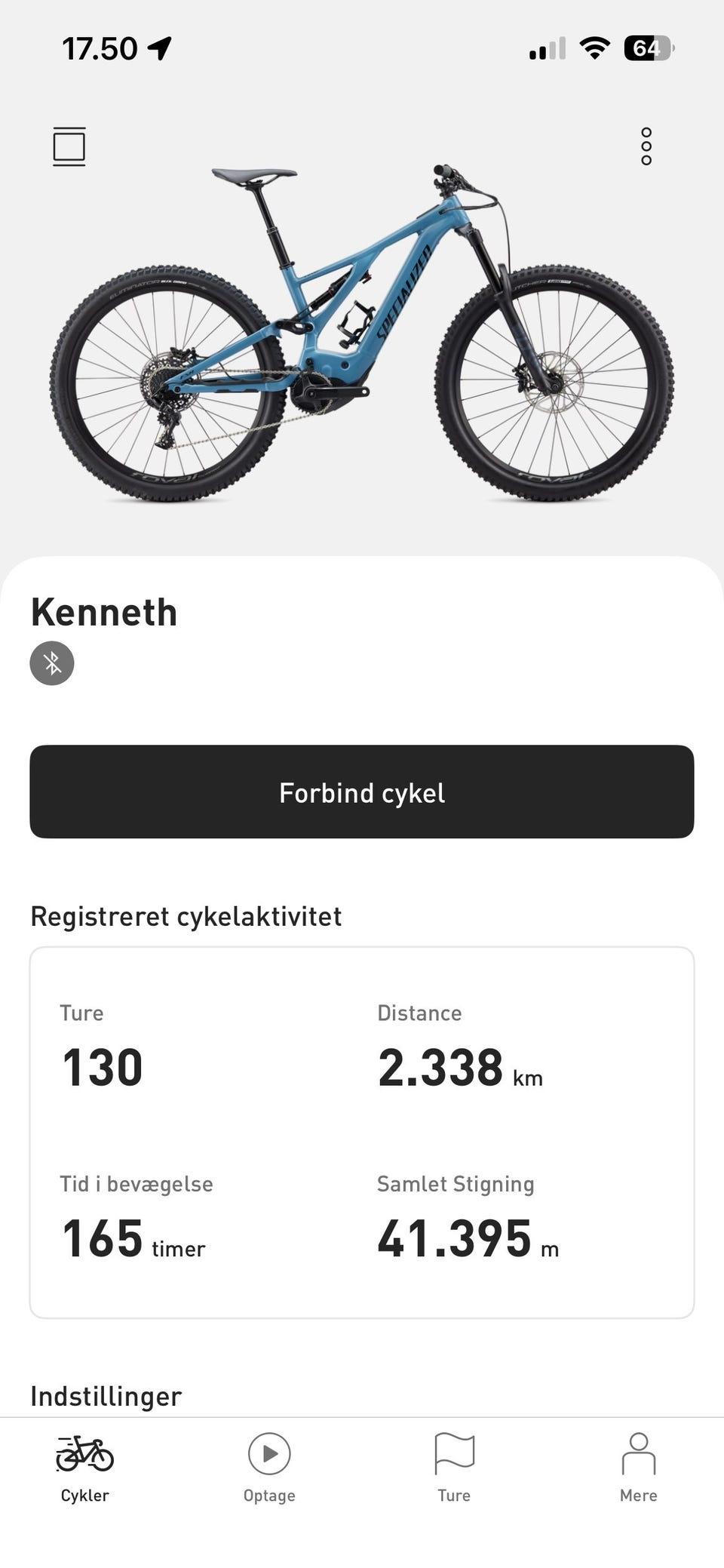The image size is (724, 1568).
Task: Tap the Cykler bicycle icon
Action: coord(84,1453)
